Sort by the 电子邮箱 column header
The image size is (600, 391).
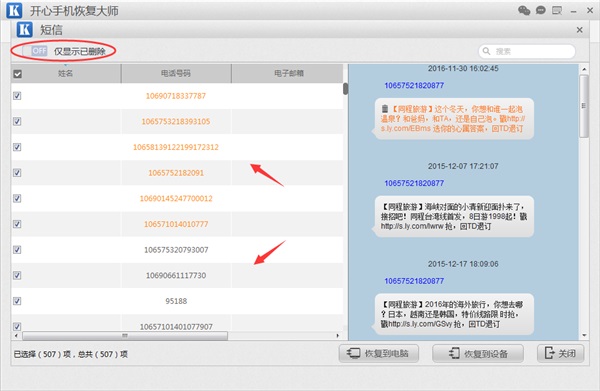[x=288, y=73]
